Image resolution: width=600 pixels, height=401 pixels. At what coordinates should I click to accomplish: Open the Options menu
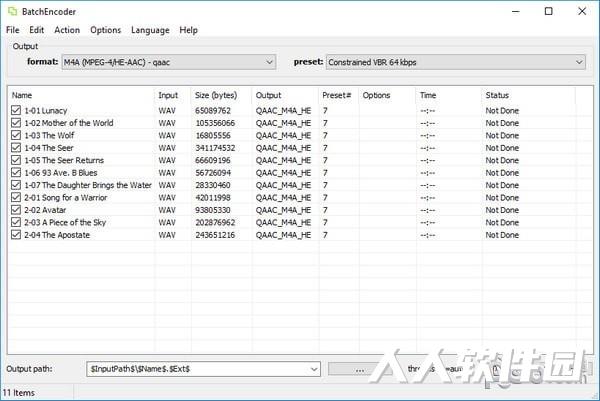coord(106,30)
